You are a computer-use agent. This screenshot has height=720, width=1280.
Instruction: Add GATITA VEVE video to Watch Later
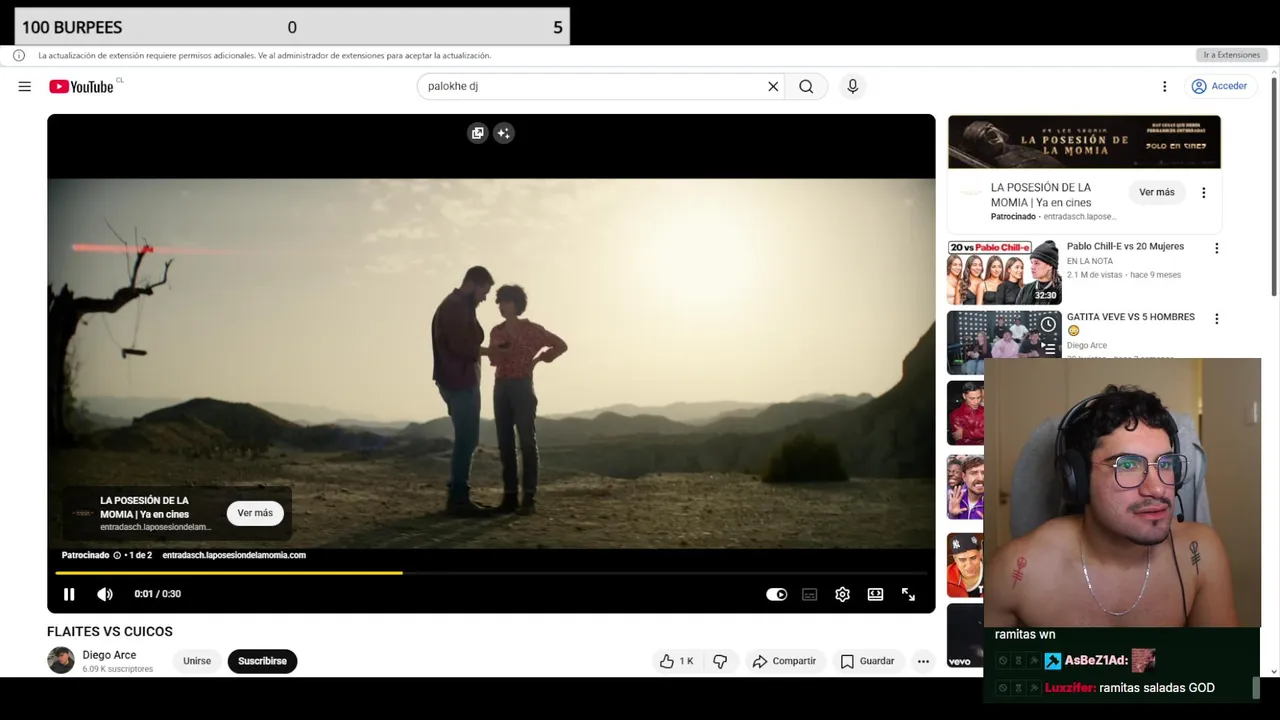1048,324
